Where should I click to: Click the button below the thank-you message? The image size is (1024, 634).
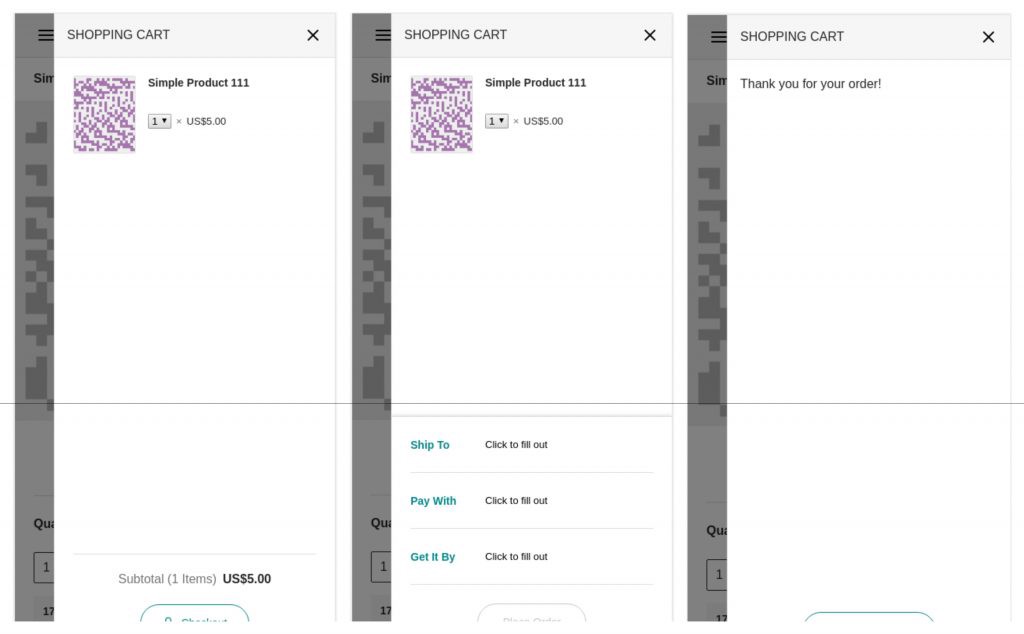[868, 621]
